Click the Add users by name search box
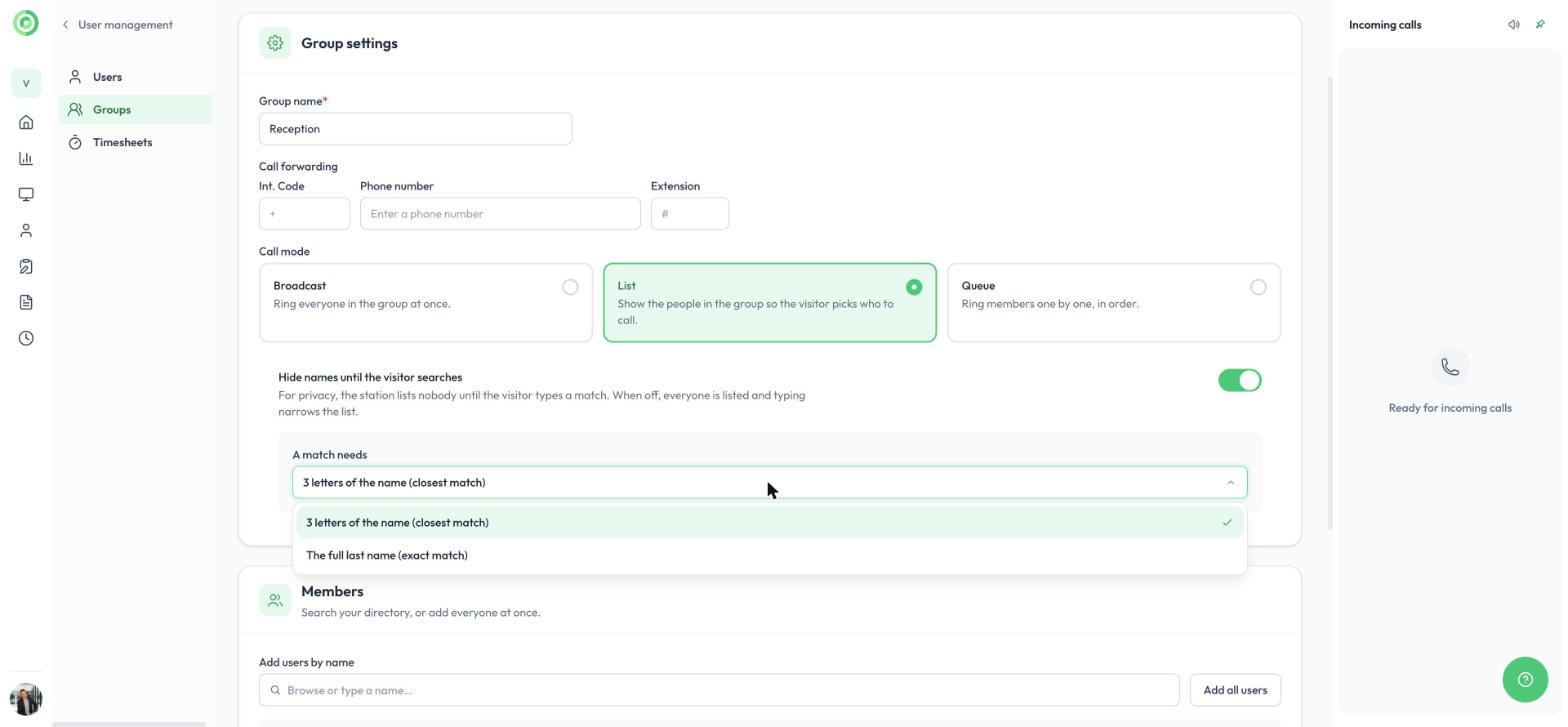 pyautogui.click(x=719, y=690)
